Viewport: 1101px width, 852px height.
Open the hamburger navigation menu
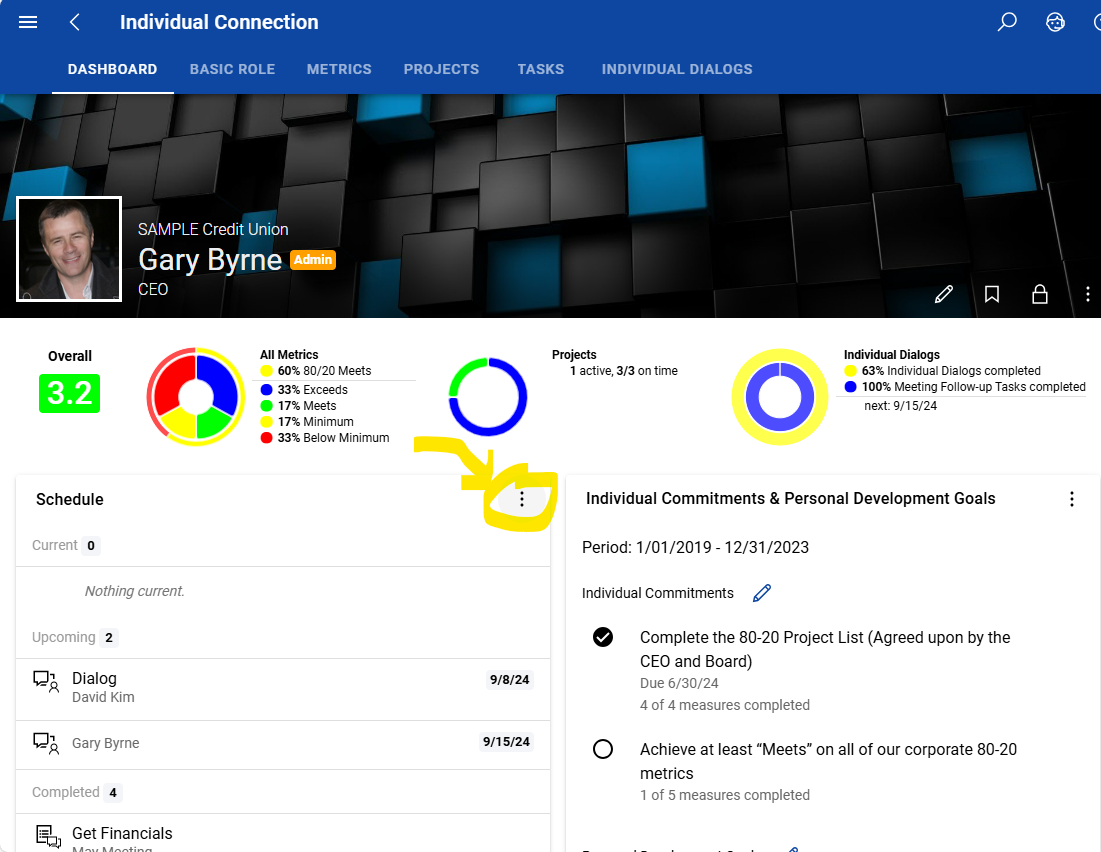(x=28, y=22)
